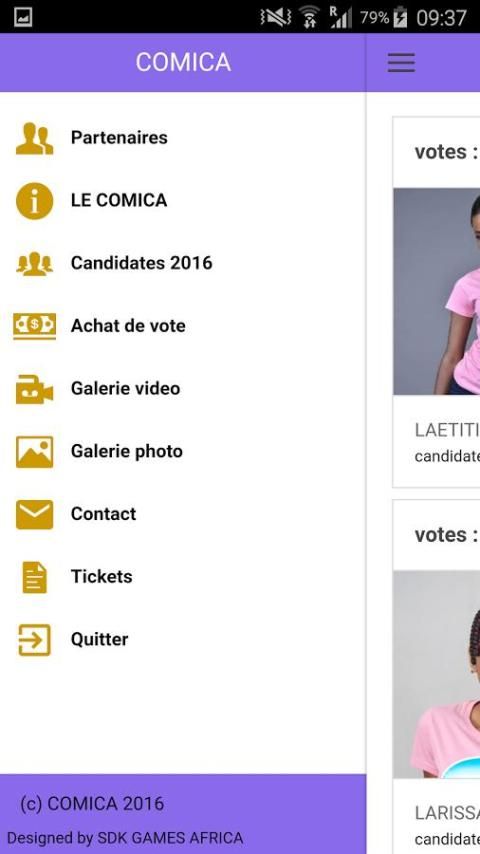This screenshot has width=480, height=854.
Task: Tap the battery status bar icon
Action: tap(400, 17)
